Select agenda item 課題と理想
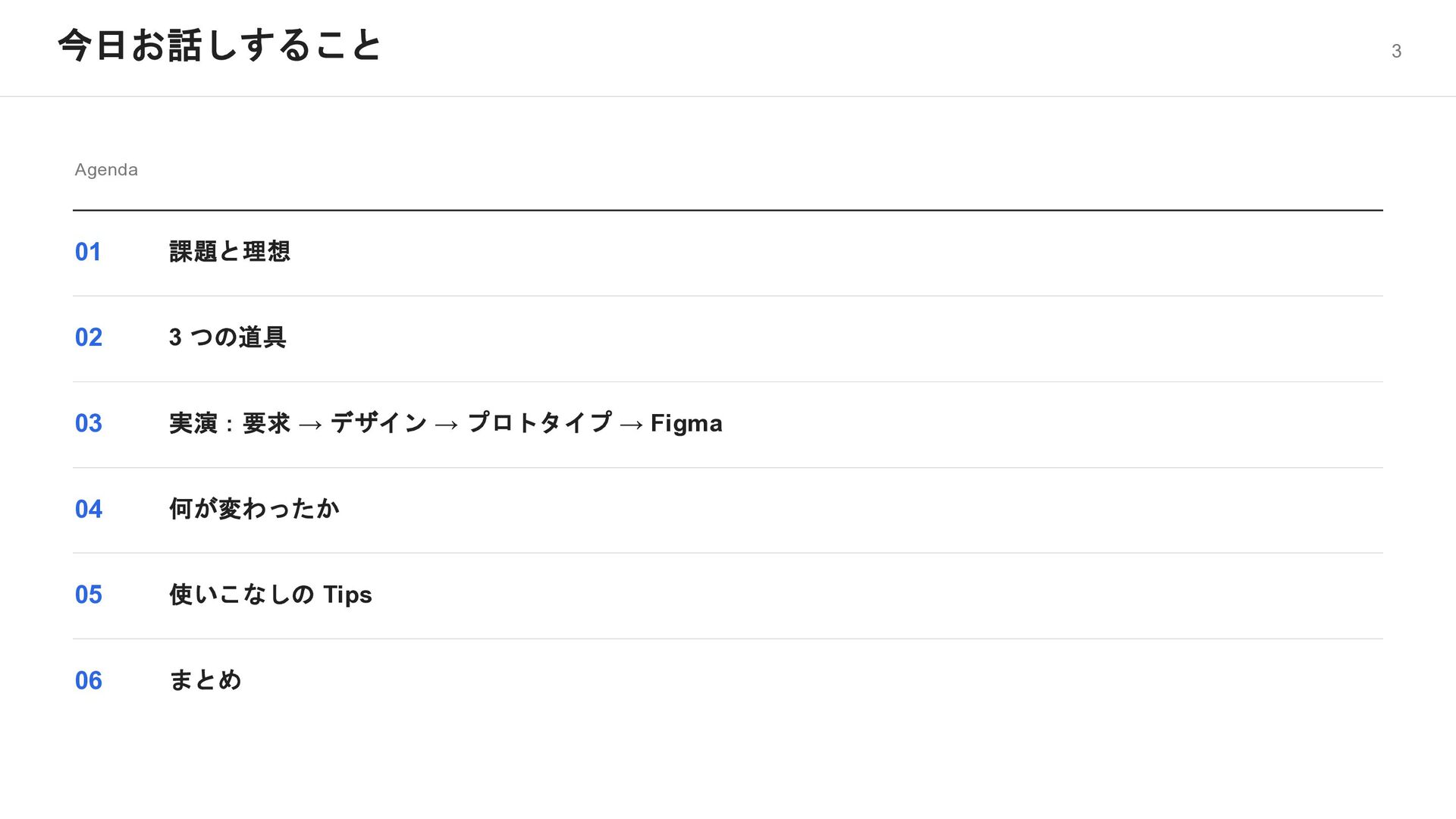Screen dimensions: 1456x819 point(229,252)
